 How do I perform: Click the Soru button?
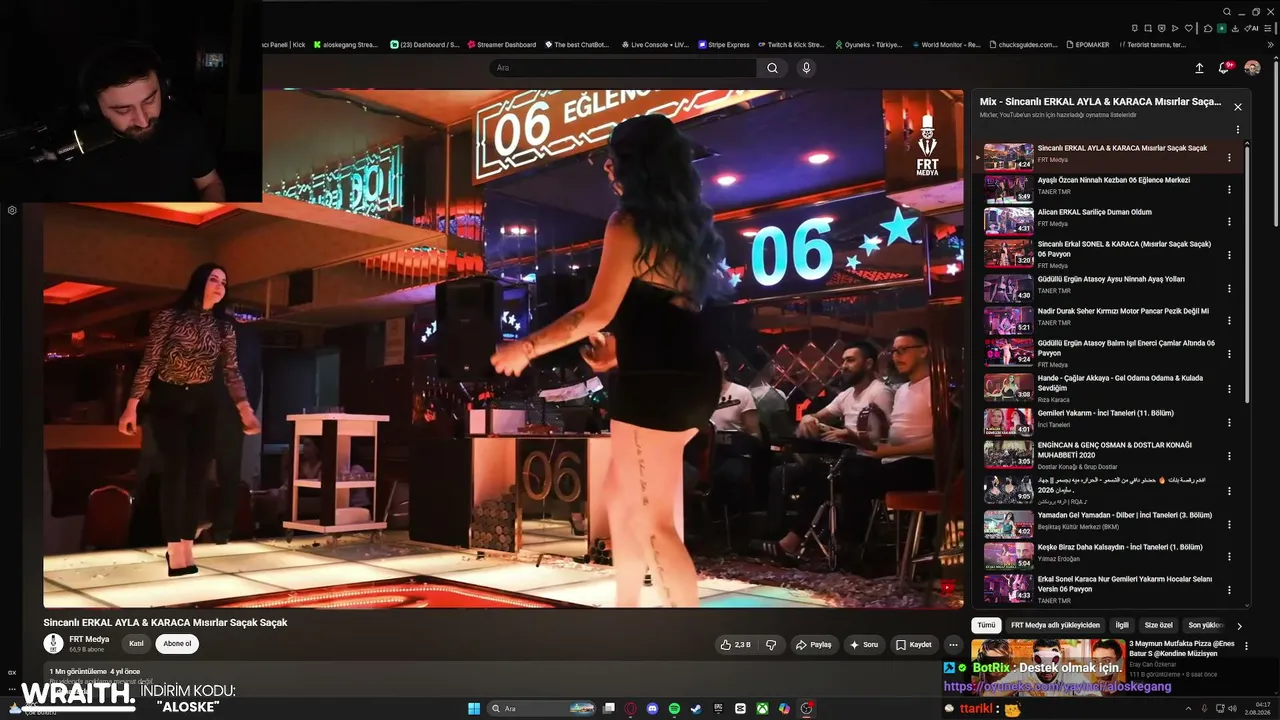864,645
